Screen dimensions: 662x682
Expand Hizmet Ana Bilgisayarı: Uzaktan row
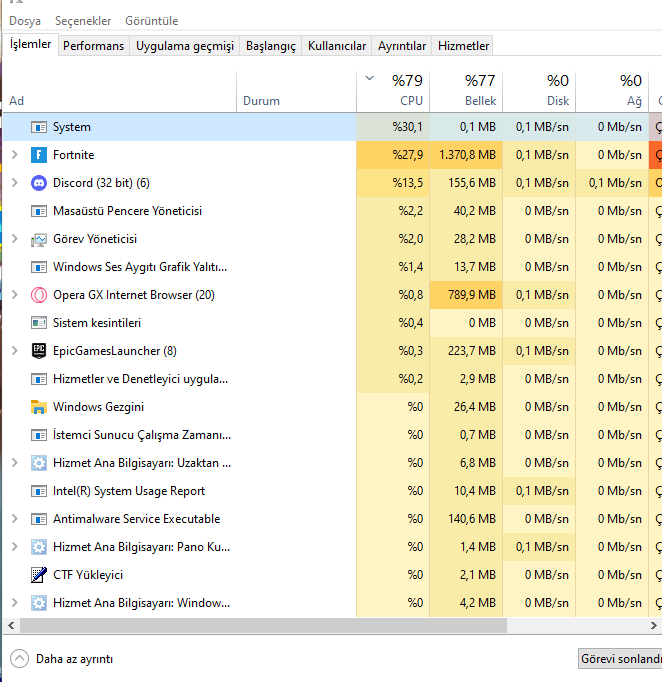[x=14, y=463]
